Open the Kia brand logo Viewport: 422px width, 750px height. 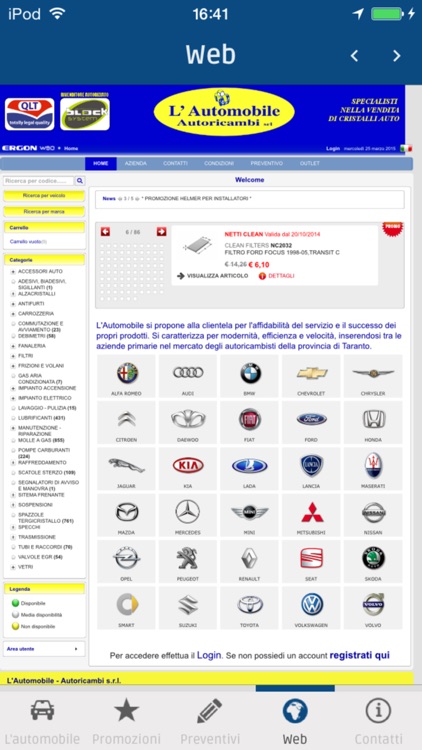[188, 465]
